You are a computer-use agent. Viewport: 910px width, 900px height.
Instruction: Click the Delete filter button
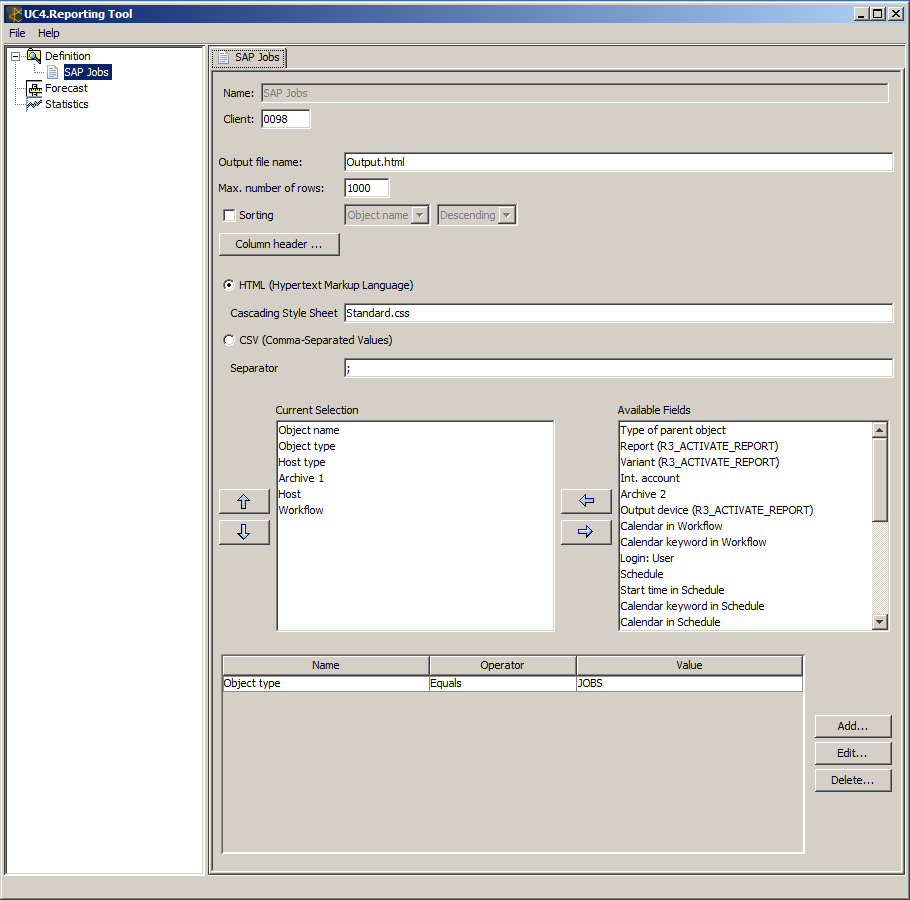853,780
